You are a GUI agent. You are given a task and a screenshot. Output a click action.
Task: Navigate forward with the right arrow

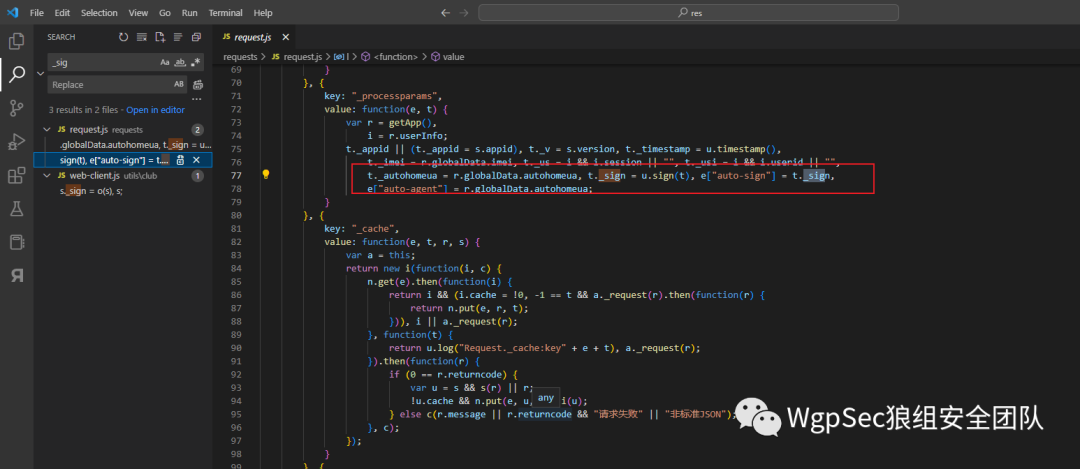coord(464,13)
